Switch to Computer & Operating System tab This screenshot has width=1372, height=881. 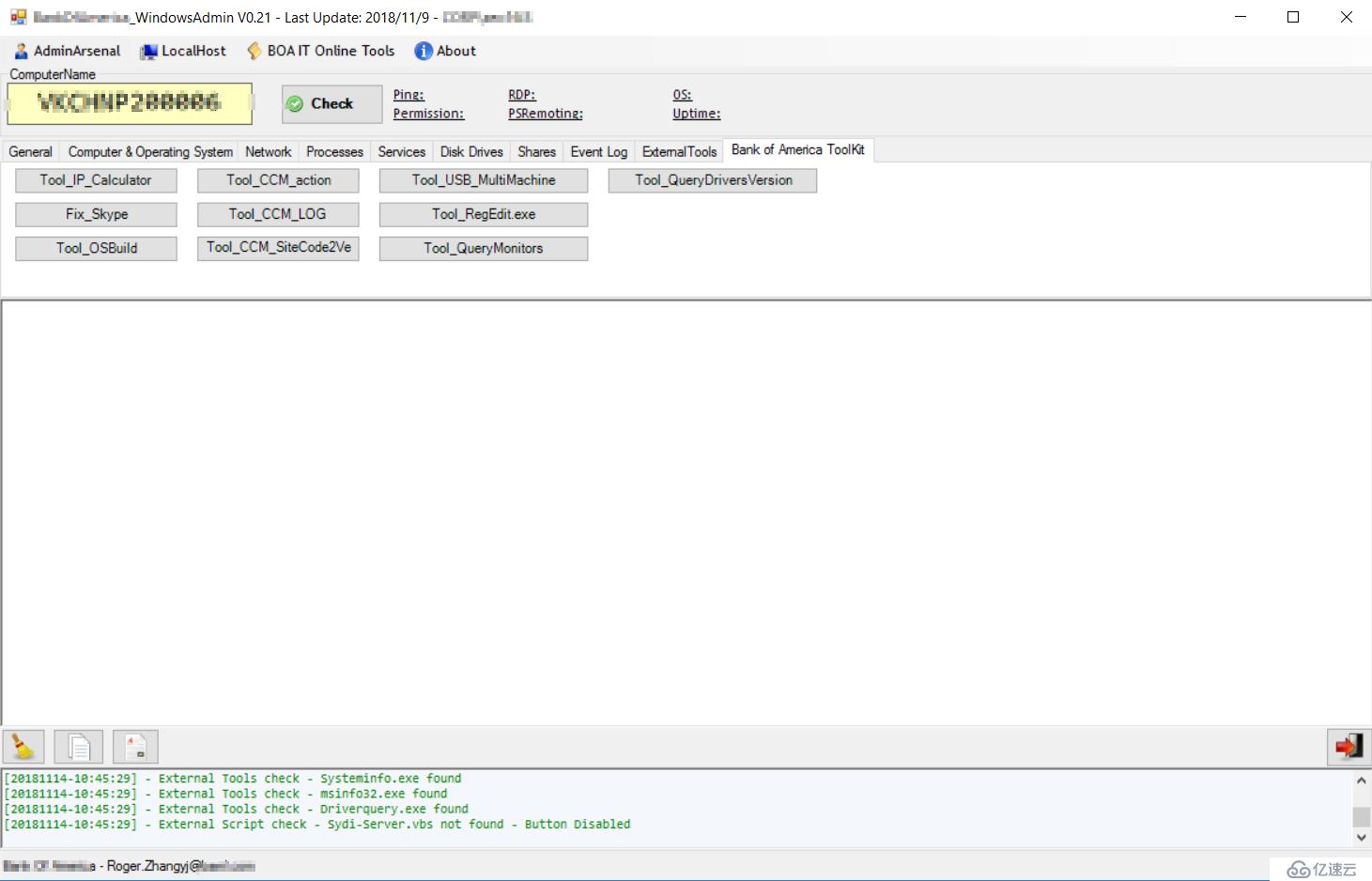150,151
